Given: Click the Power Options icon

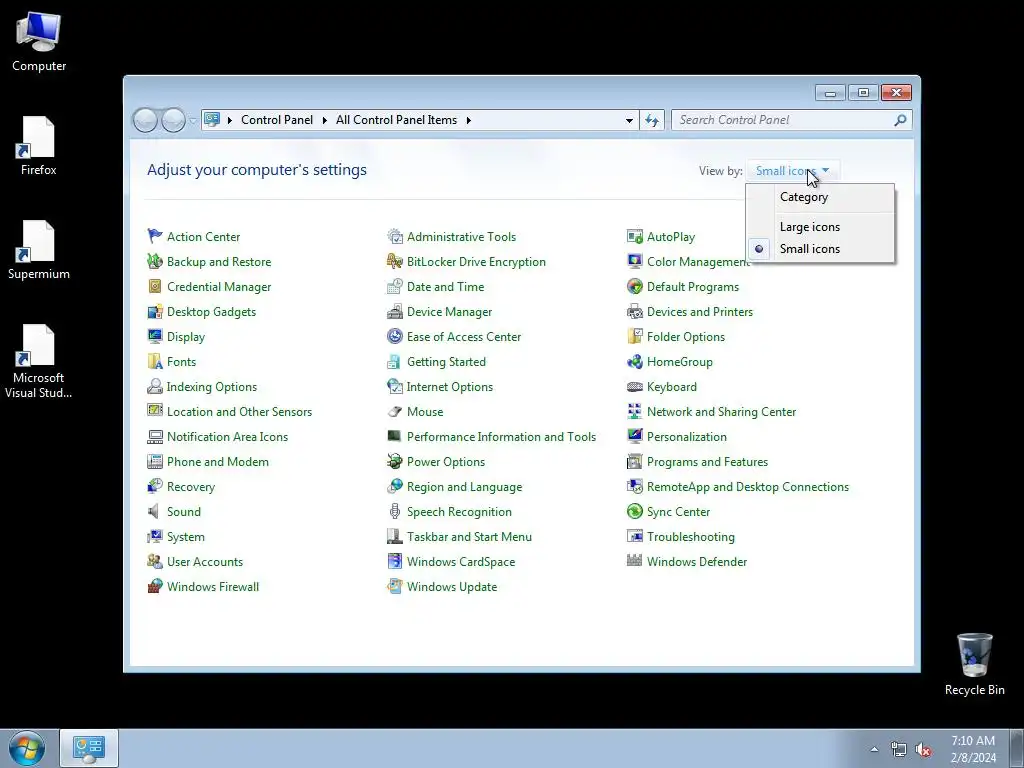Looking at the screenshot, I should coord(394,461).
